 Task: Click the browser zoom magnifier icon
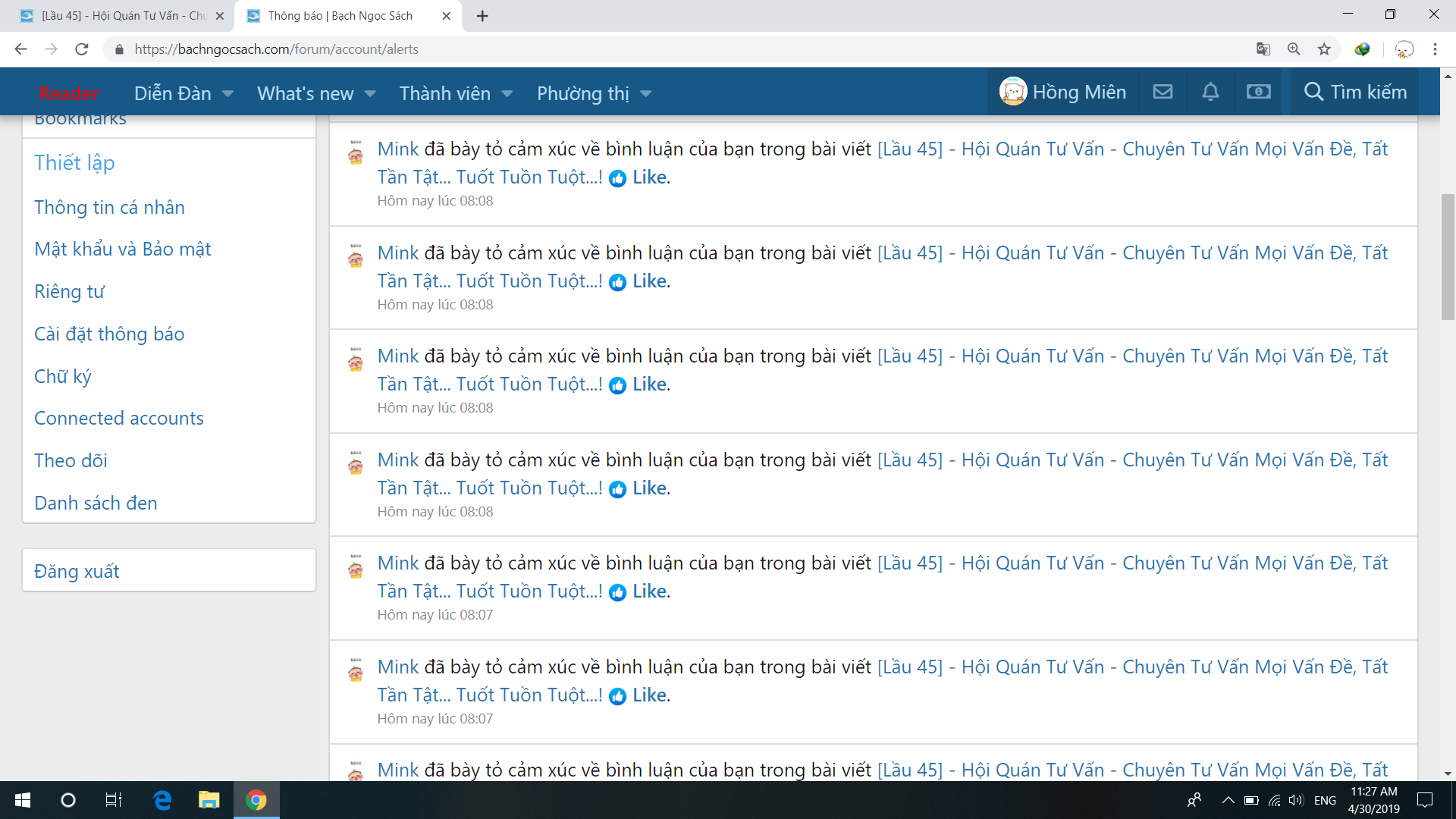[1294, 49]
